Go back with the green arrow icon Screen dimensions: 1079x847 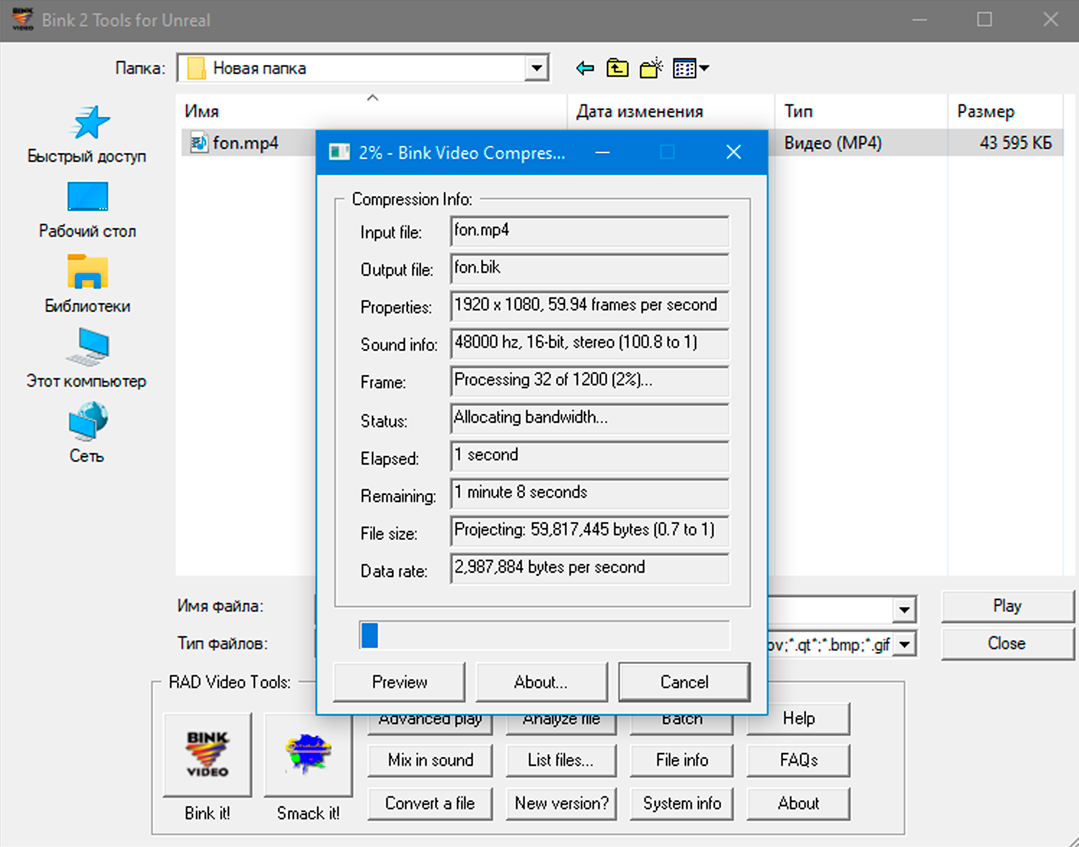tap(585, 68)
